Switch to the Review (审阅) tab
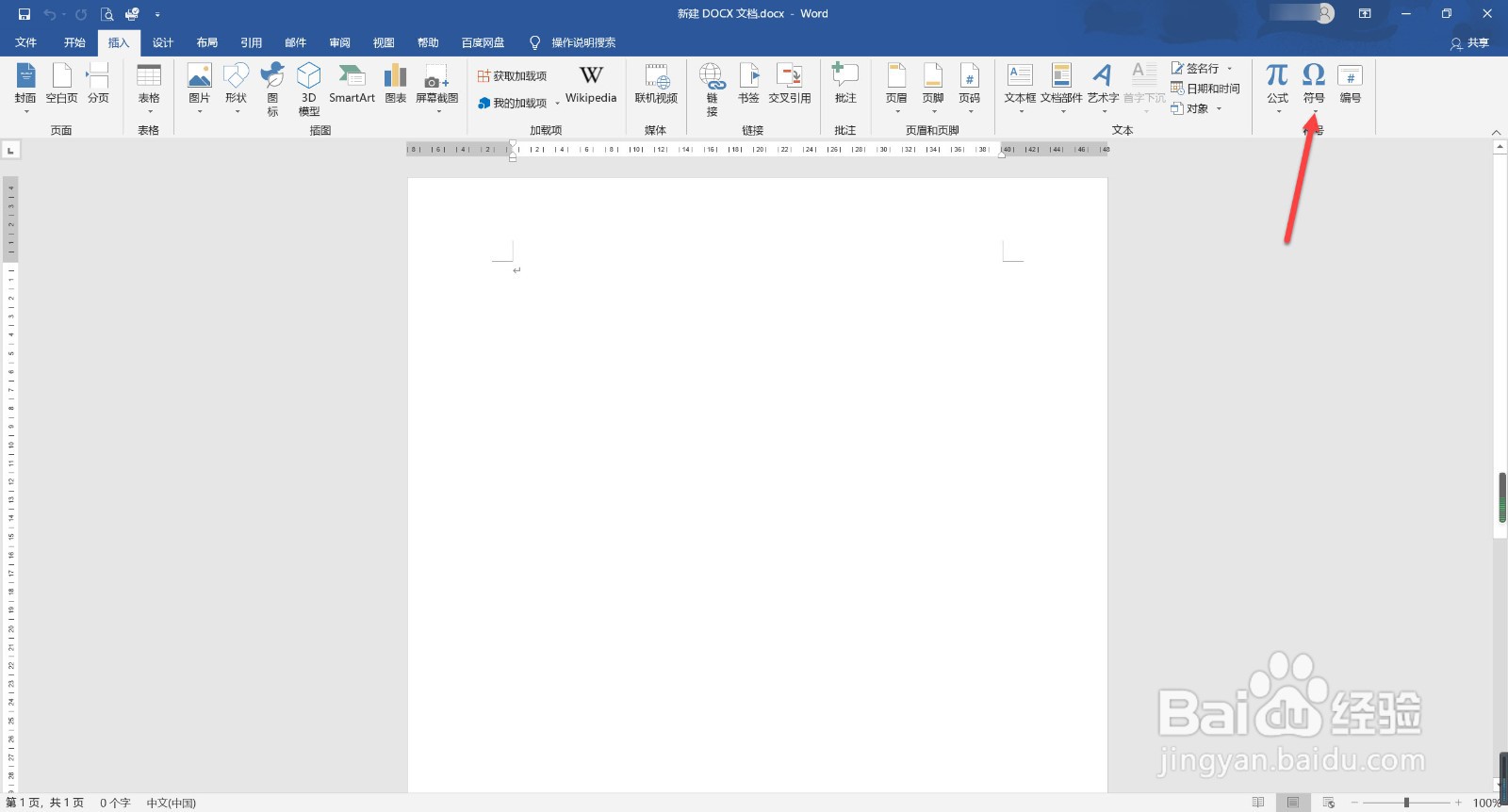 (x=339, y=42)
